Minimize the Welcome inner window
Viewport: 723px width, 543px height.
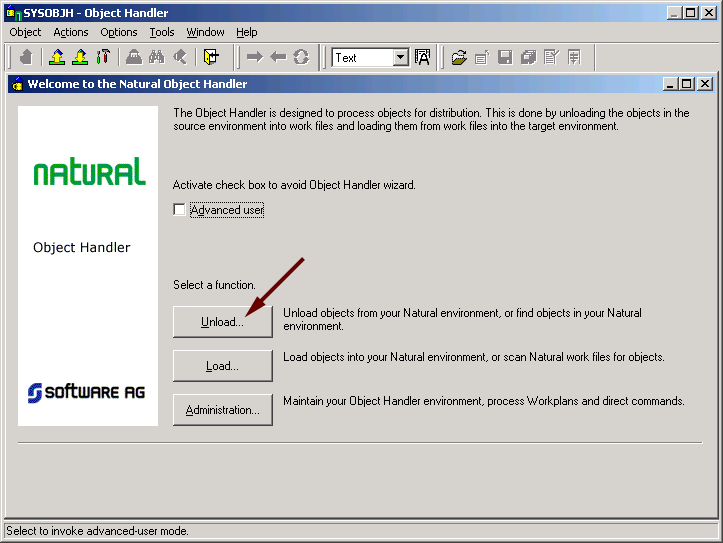point(670,84)
